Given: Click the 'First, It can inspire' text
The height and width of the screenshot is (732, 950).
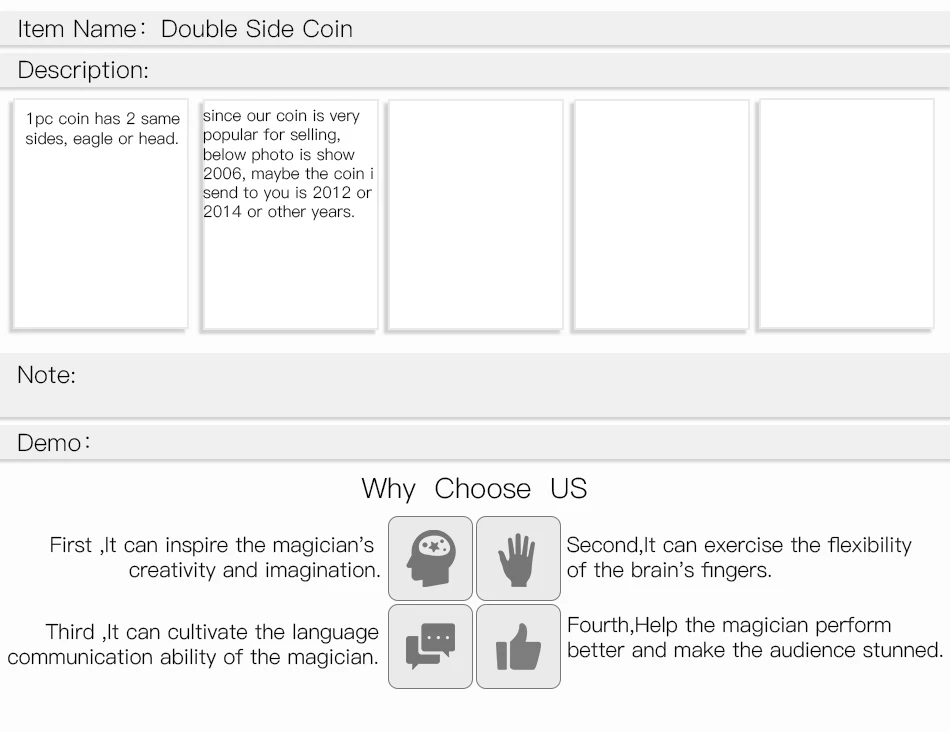Looking at the screenshot, I should point(214,557).
